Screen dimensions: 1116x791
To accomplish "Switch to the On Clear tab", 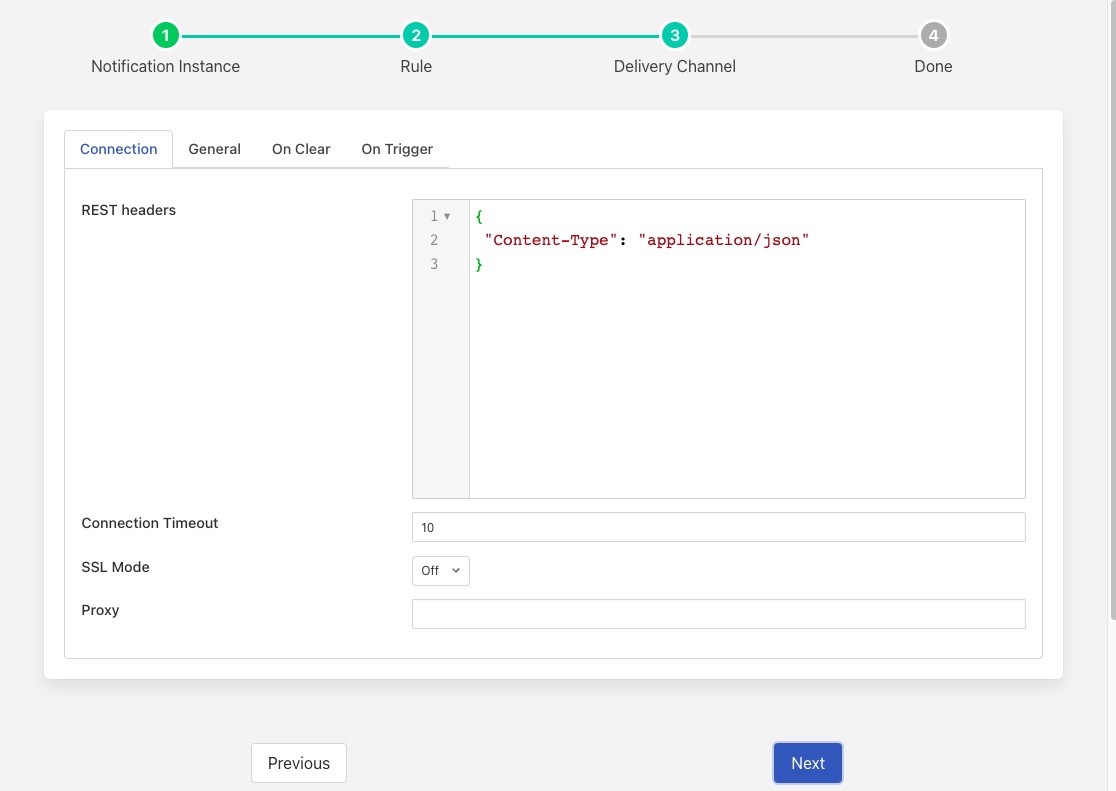I will tap(301, 149).
